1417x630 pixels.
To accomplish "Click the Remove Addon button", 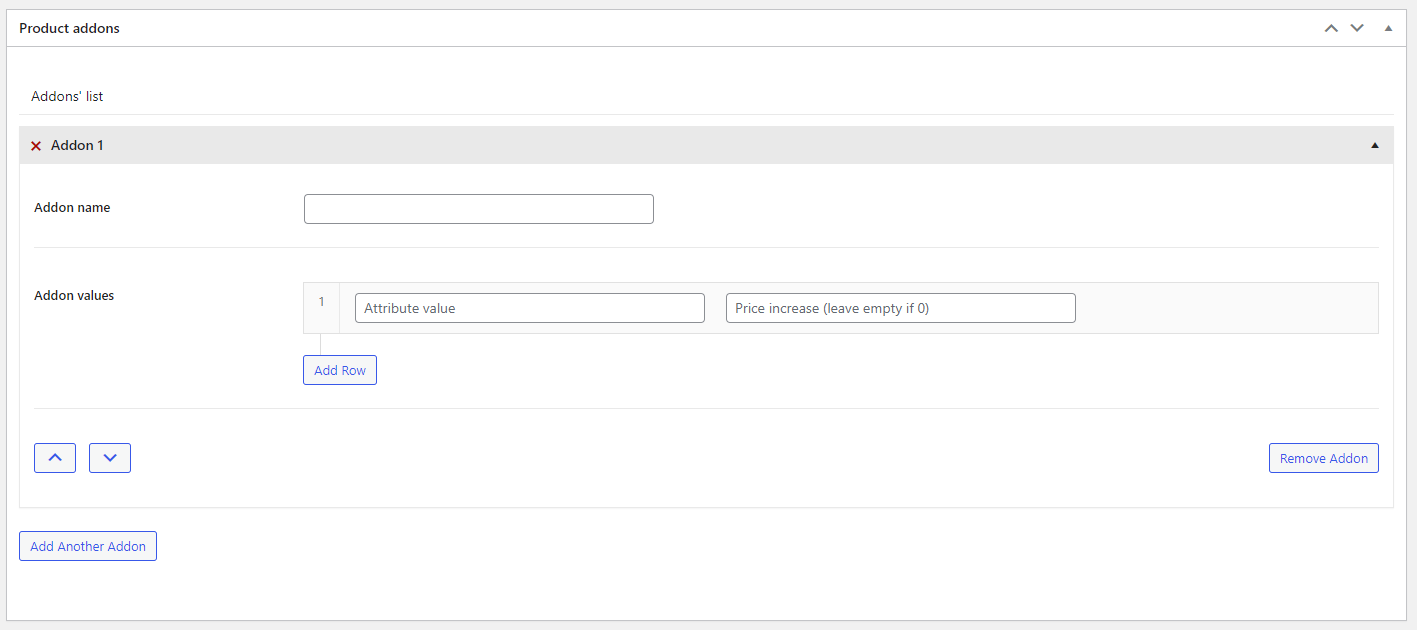I will (x=1323, y=458).
